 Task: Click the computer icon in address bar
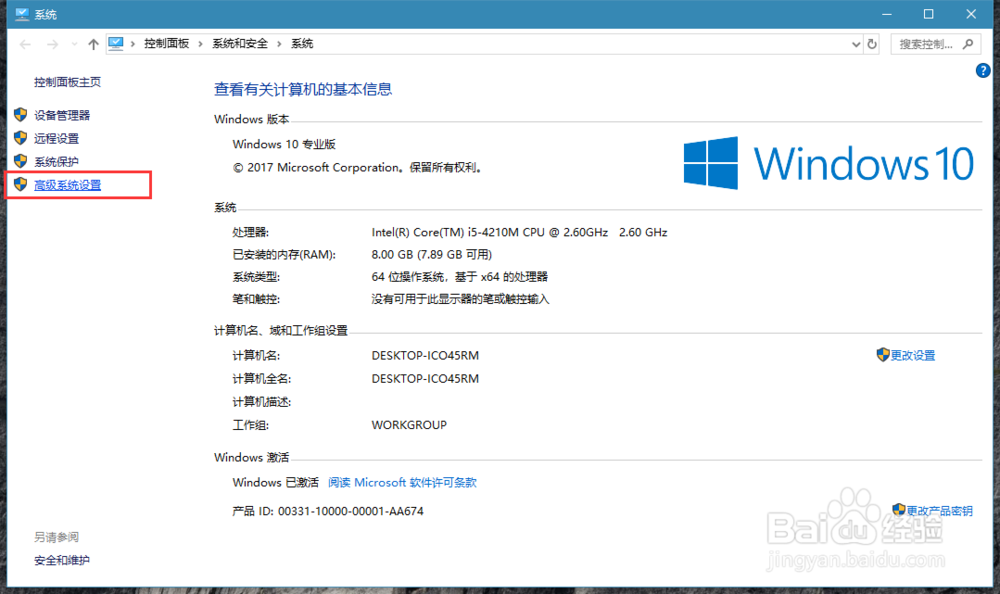115,43
